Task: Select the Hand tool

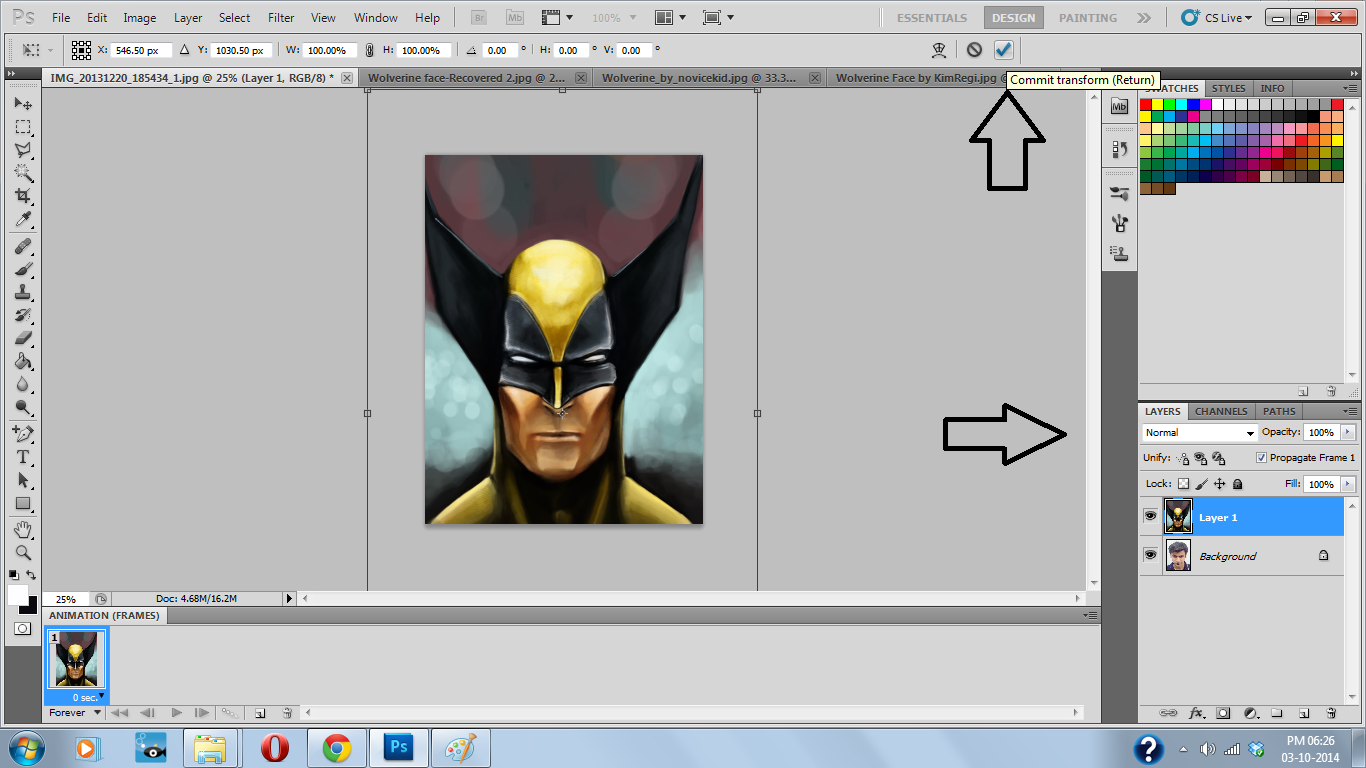Action: (x=22, y=528)
